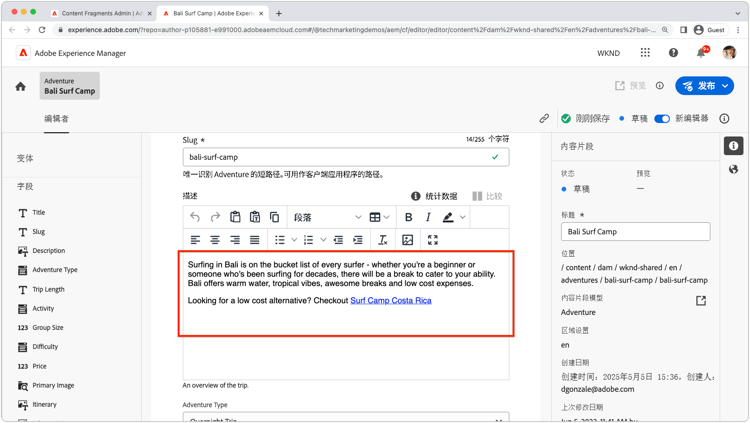750x423 pixels.
Task: Click the paste clipboard icon
Action: (235, 217)
